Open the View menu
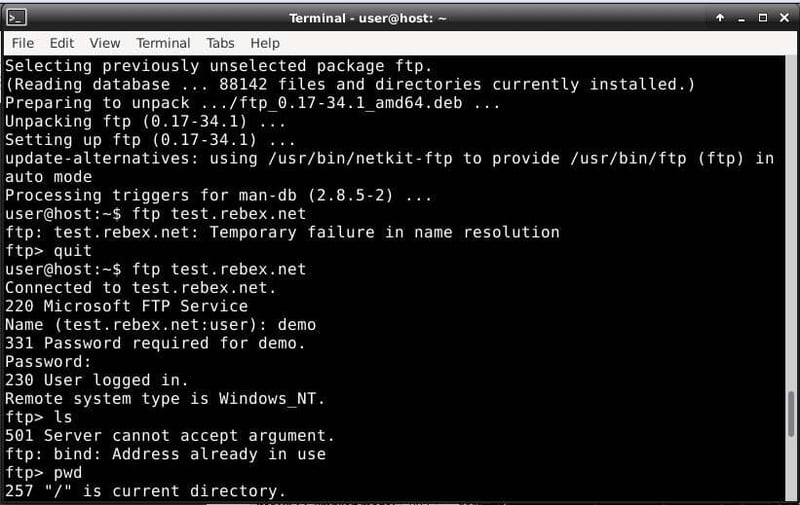 click(104, 43)
